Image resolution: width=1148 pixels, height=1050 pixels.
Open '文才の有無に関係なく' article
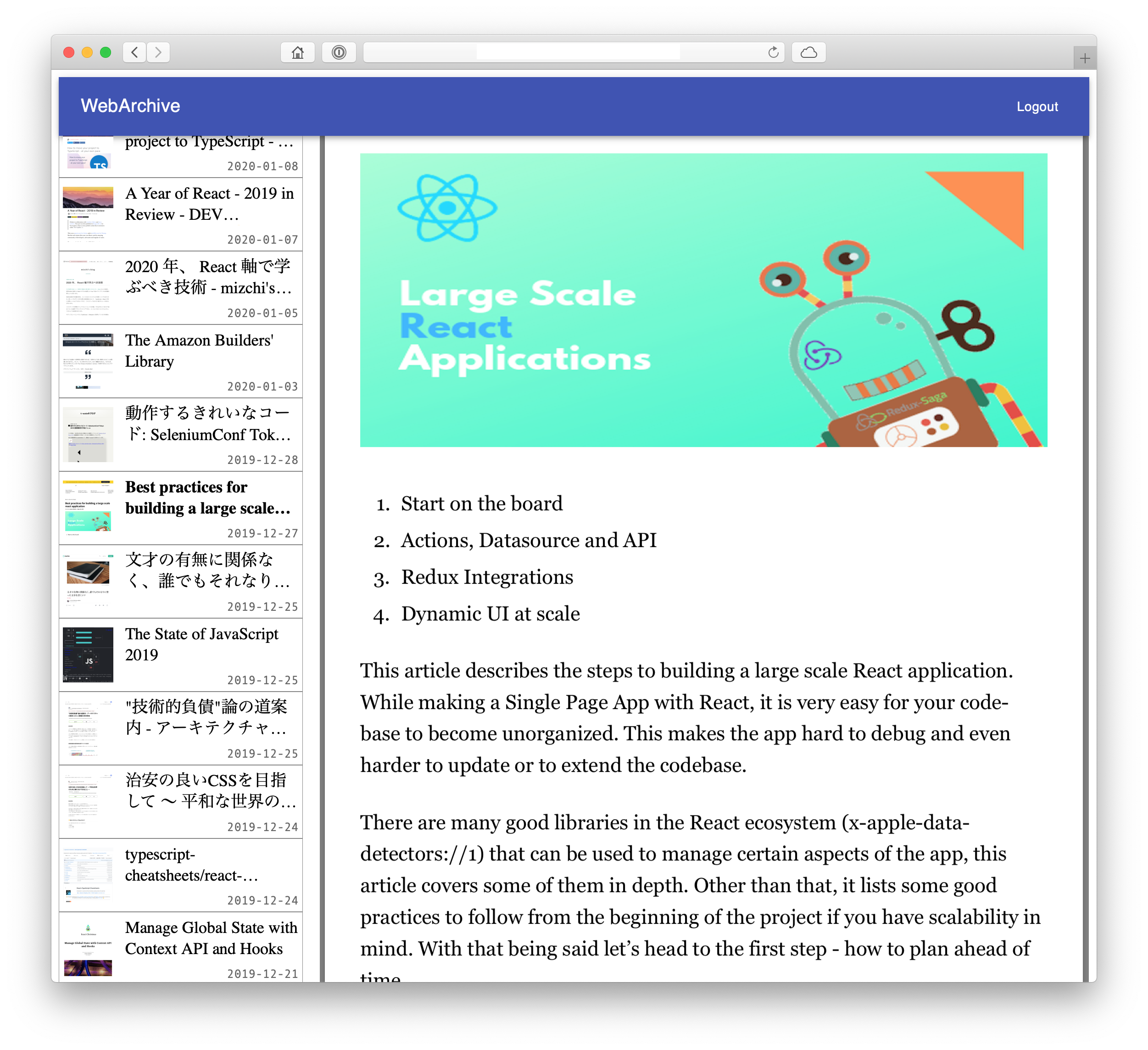[180, 582]
